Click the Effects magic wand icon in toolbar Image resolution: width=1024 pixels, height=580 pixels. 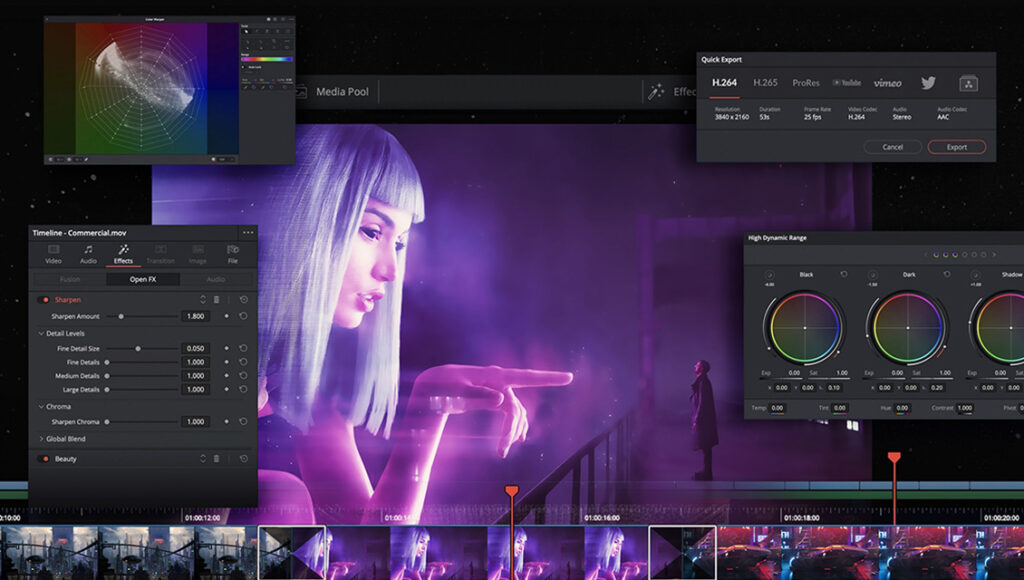655,92
